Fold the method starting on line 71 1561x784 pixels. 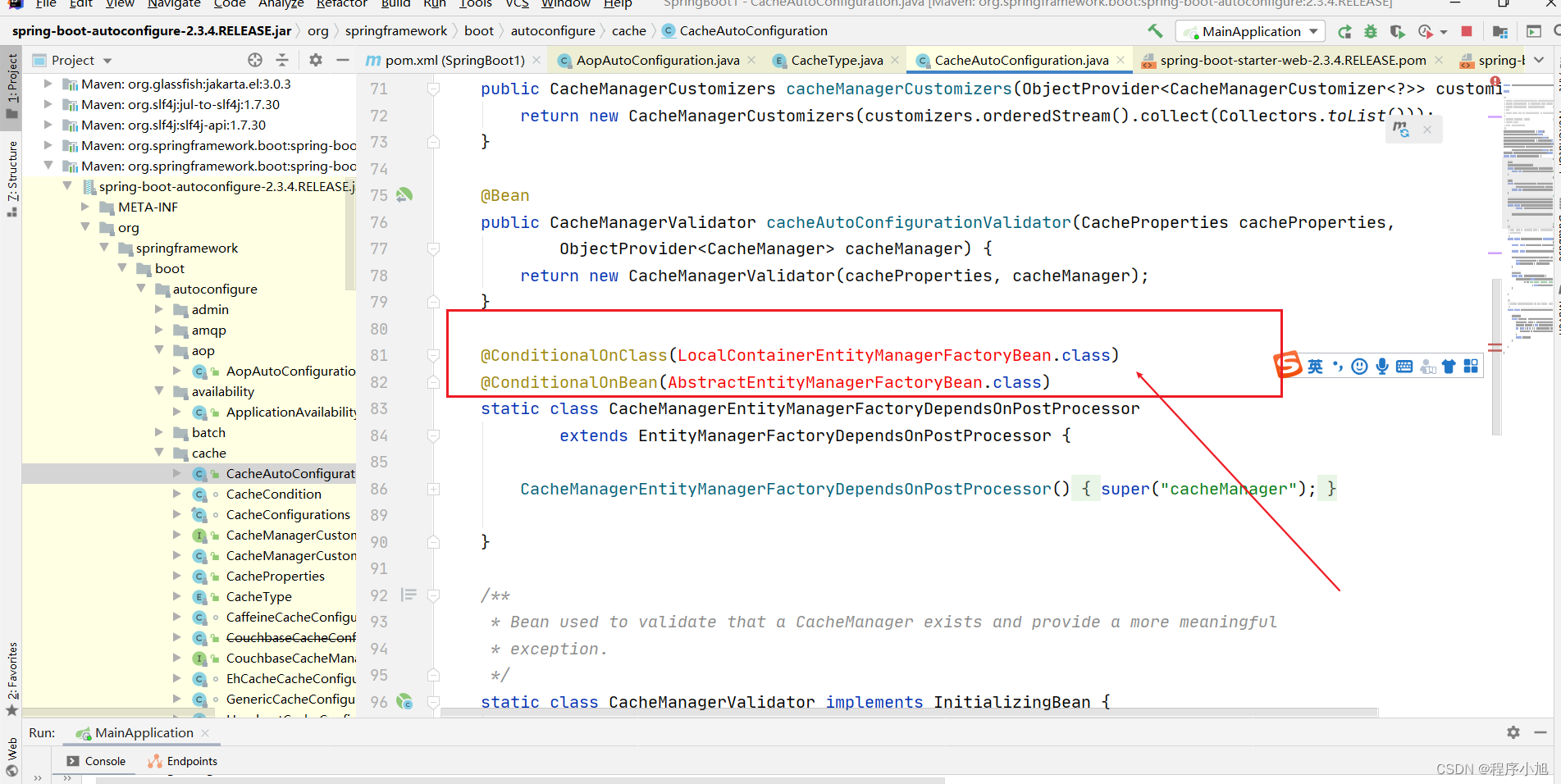coord(433,89)
